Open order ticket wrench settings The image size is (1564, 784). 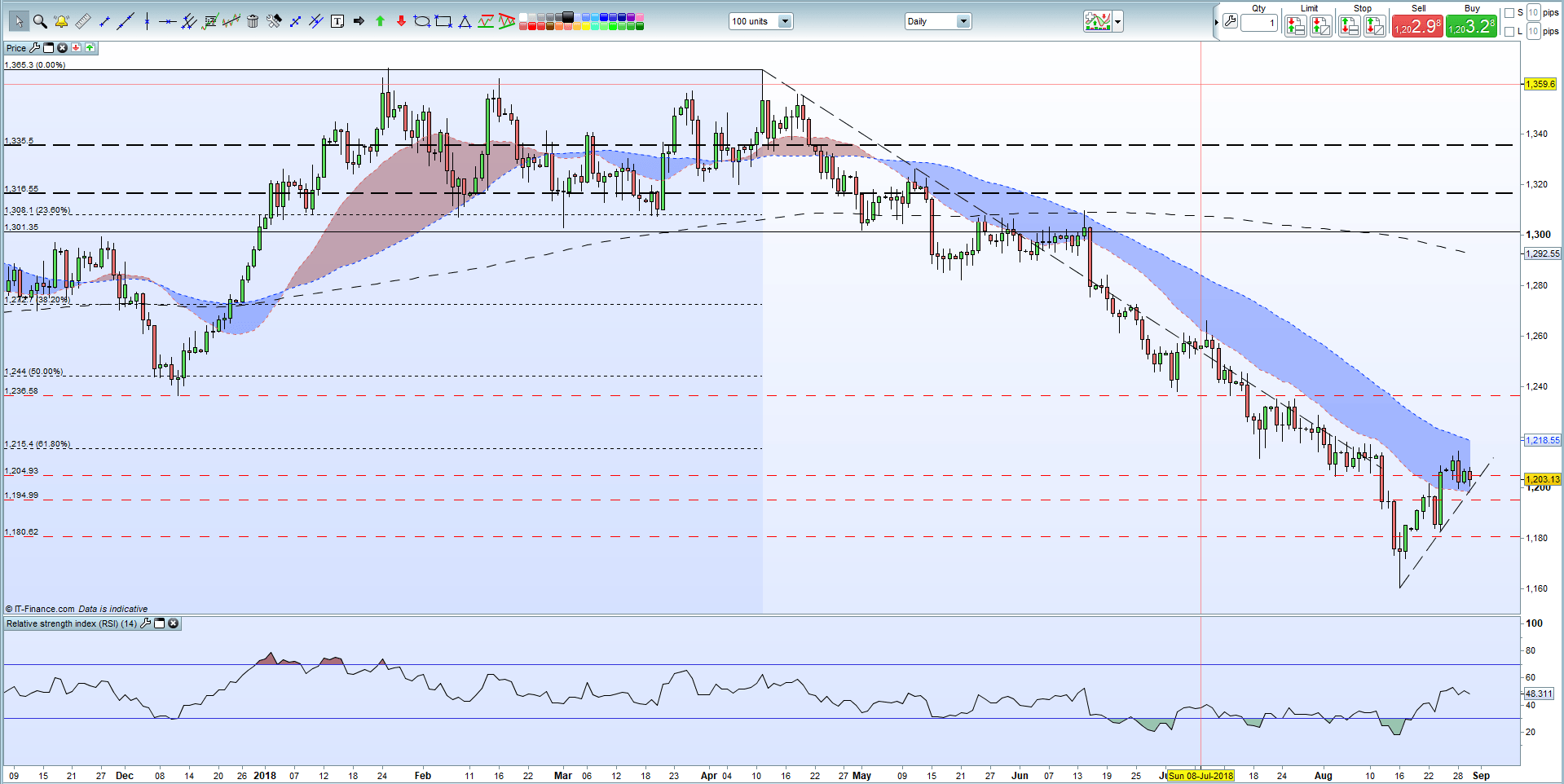coord(1230,21)
